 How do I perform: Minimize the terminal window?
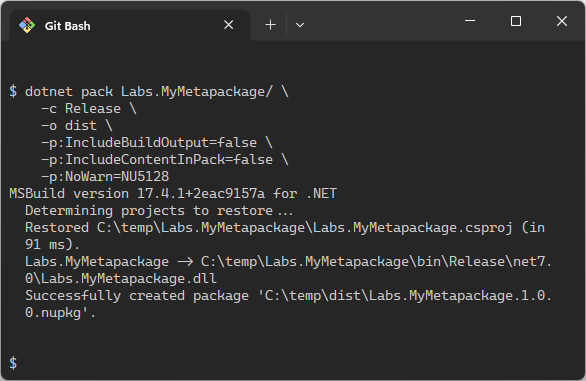[x=470, y=21]
